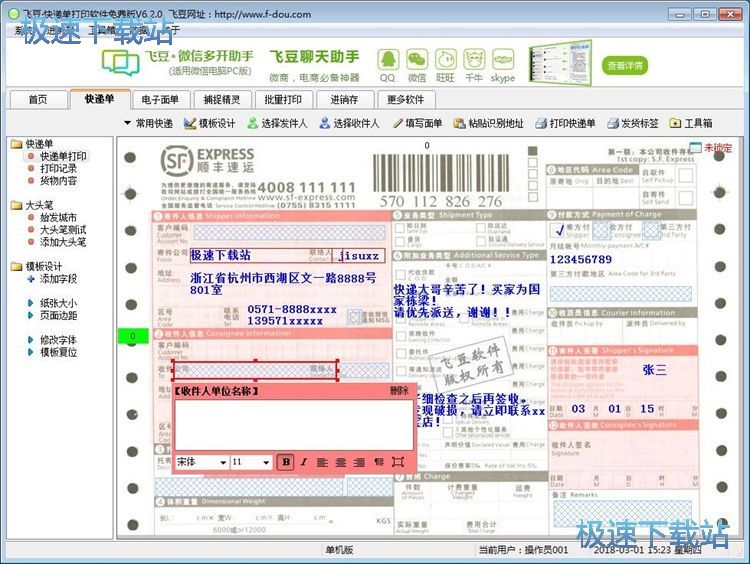Toggle the 代收货款 C.O.D. checkbox
Screen dimensions: 750x564
(400, 275)
